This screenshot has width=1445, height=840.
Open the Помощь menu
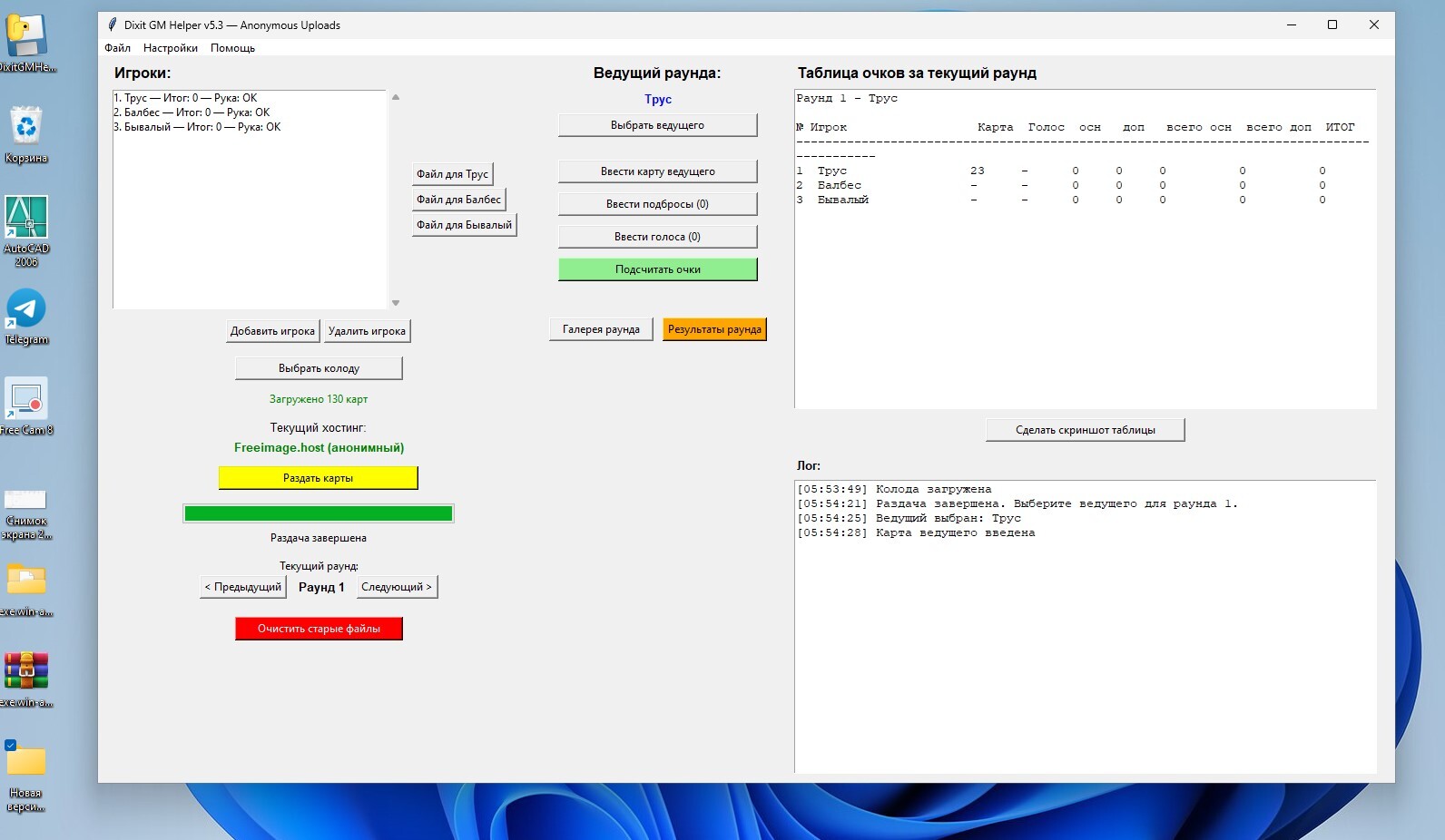click(x=232, y=48)
